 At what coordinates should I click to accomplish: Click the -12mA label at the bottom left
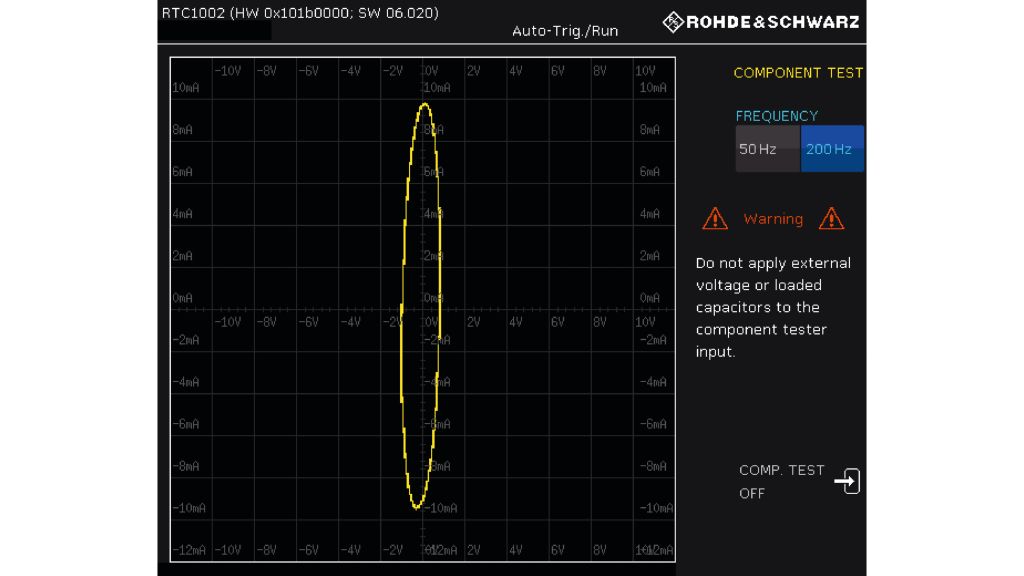click(x=189, y=550)
